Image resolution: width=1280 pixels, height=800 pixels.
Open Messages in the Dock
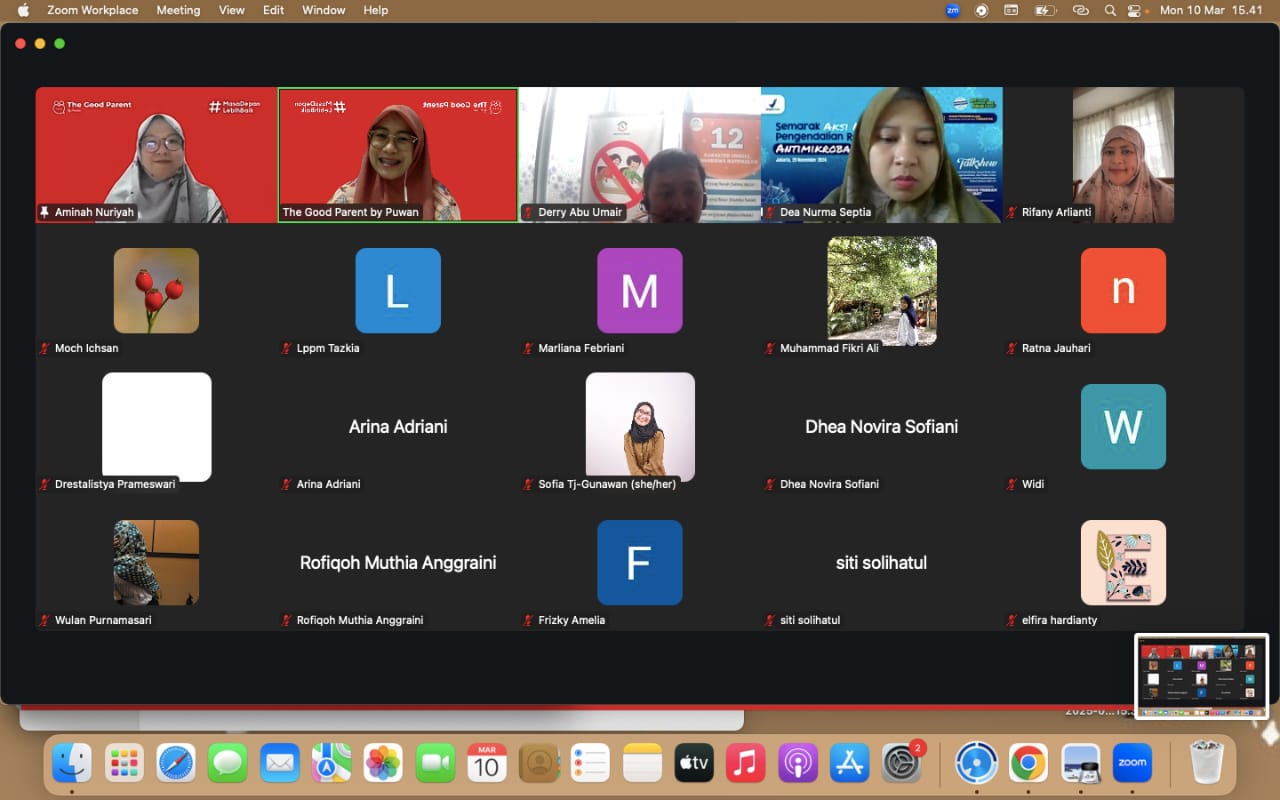pyautogui.click(x=228, y=763)
